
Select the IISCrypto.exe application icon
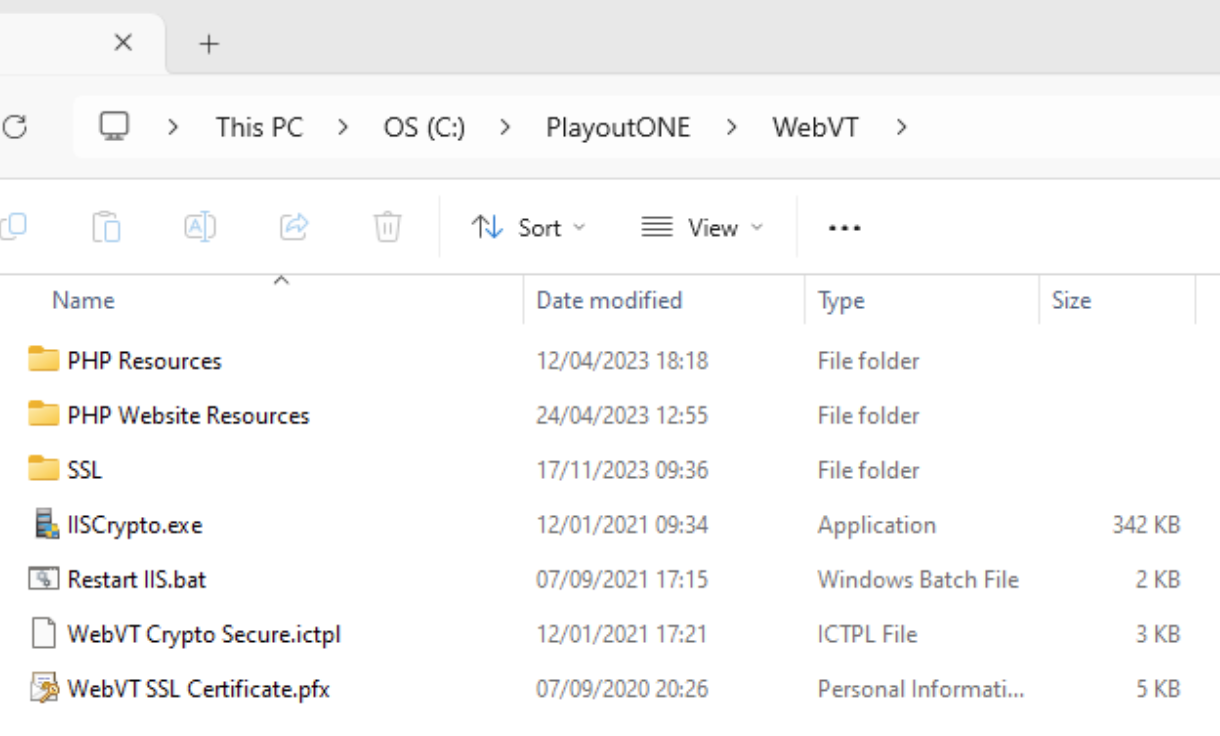pyautogui.click(x=44, y=524)
